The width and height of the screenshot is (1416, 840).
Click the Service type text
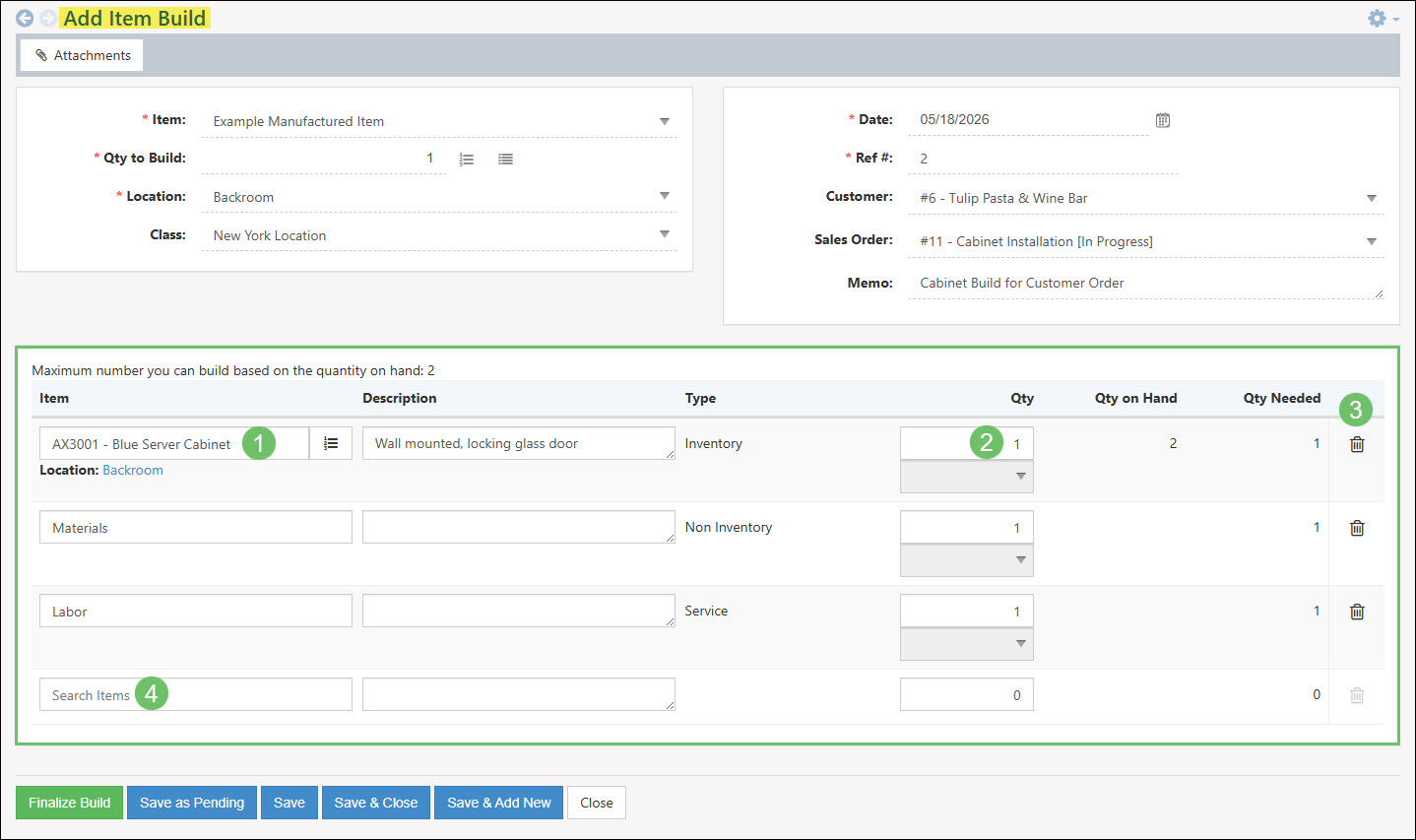(x=707, y=611)
